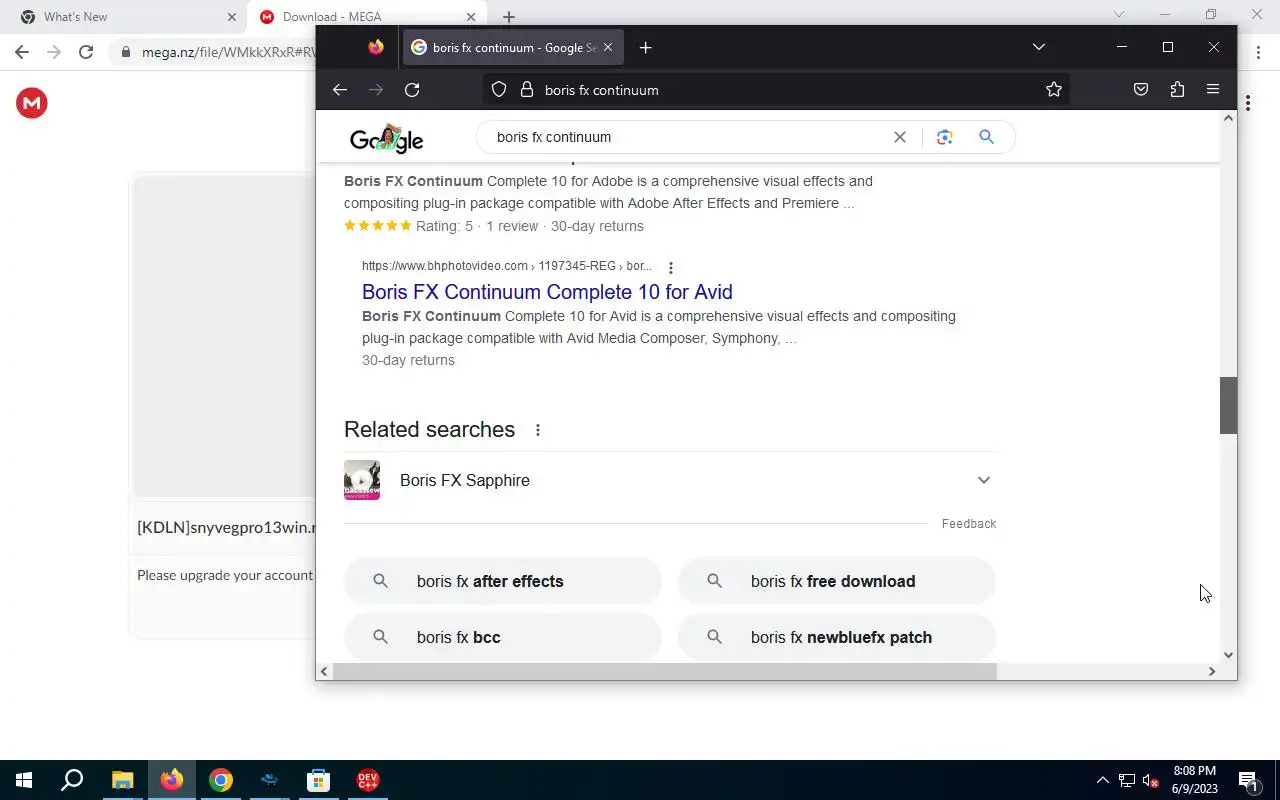This screenshot has height=800, width=1280.
Task: Open File Explorer from taskbar
Action: tap(122, 780)
